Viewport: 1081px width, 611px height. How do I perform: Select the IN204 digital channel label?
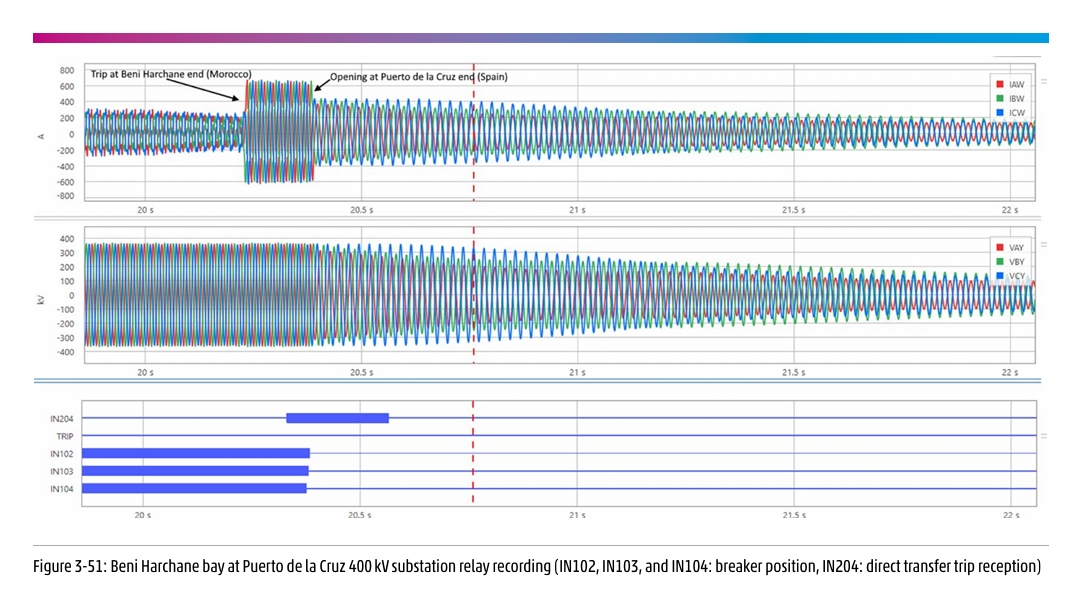[62, 419]
